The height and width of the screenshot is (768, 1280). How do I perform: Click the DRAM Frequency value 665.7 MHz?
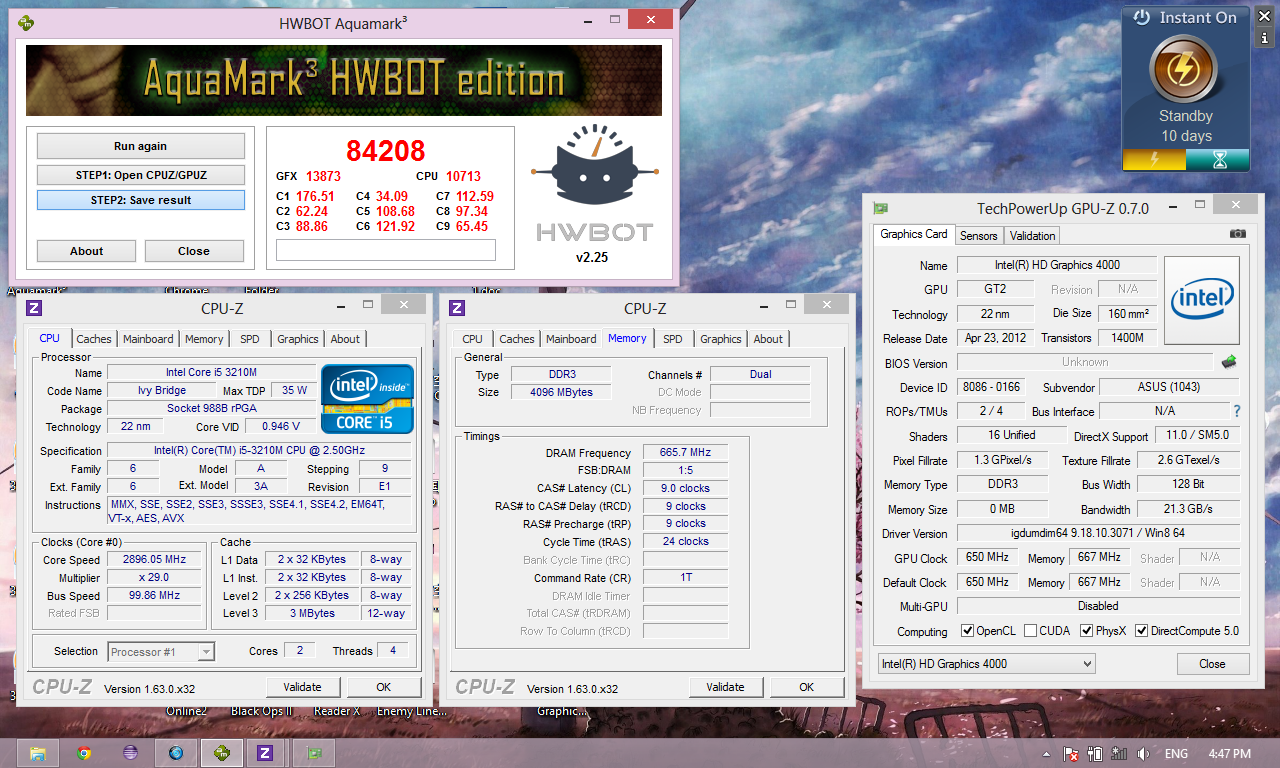[x=685, y=453]
